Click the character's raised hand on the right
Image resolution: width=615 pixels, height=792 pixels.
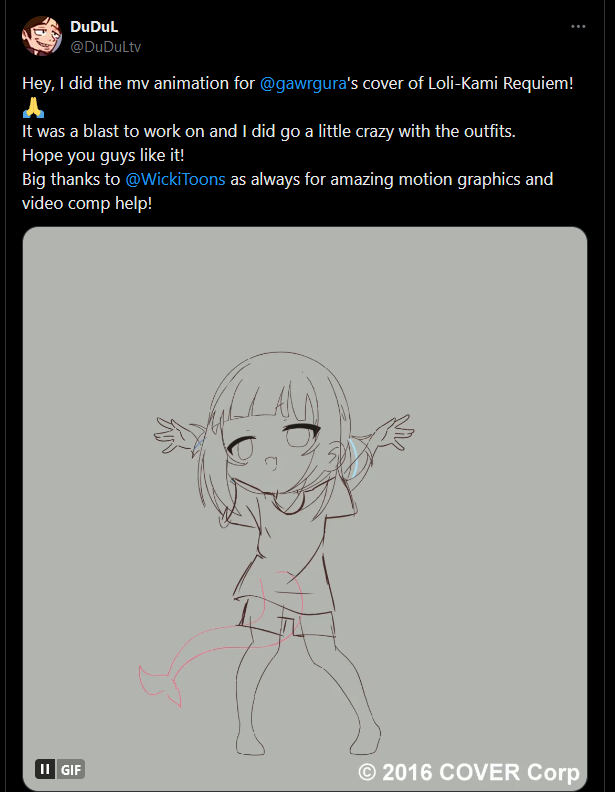[x=394, y=433]
